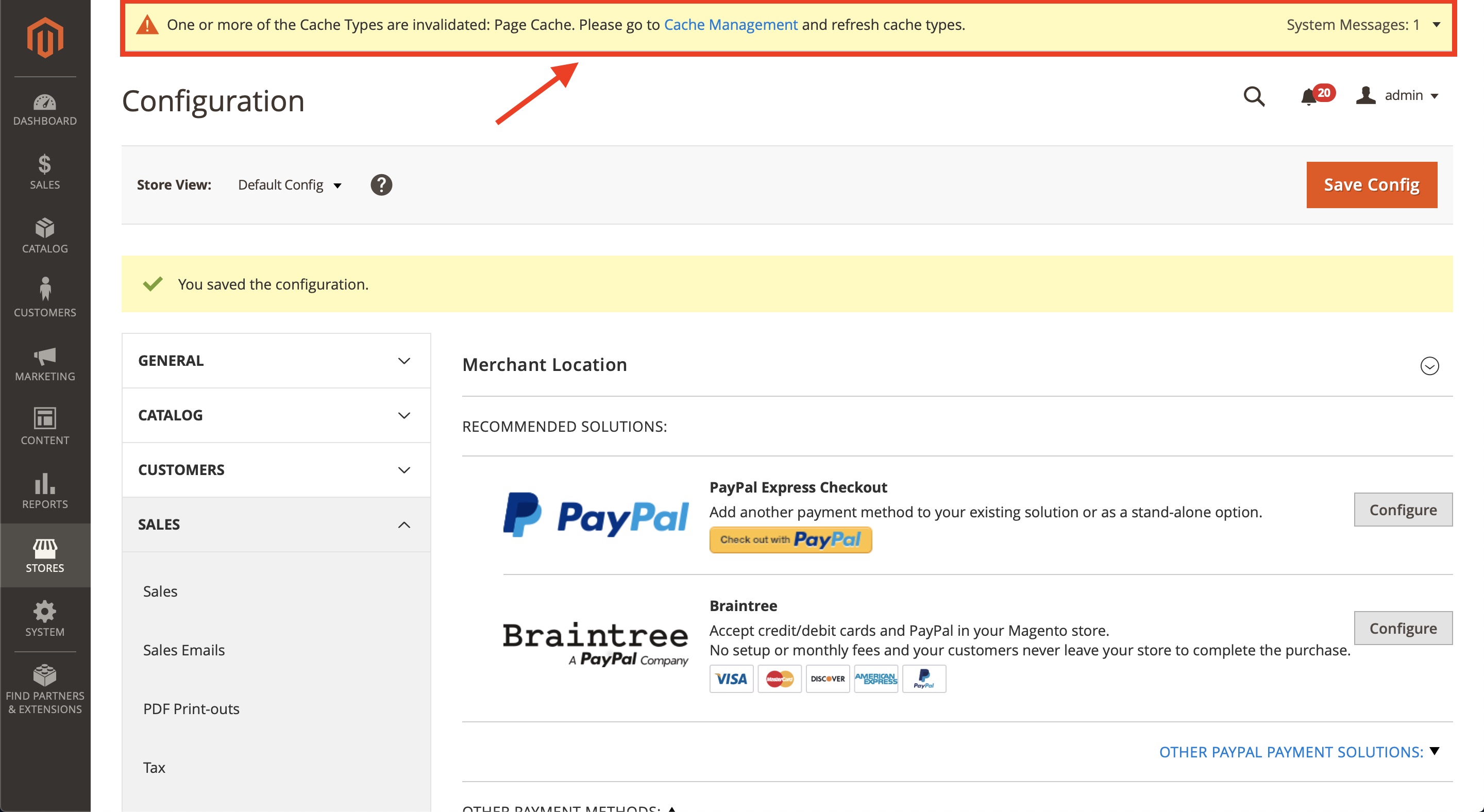The image size is (1484, 812).
Task: Configure PayPal Express Checkout
Action: 1403,510
